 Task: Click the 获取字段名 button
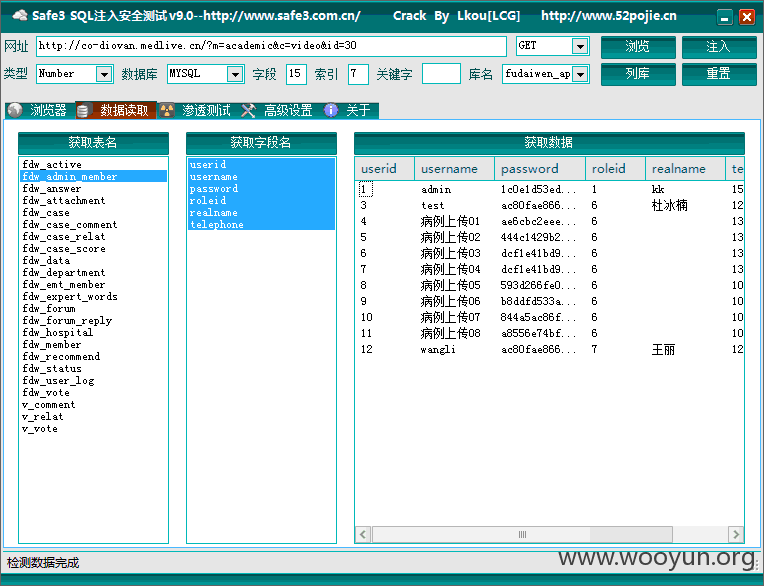261,143
